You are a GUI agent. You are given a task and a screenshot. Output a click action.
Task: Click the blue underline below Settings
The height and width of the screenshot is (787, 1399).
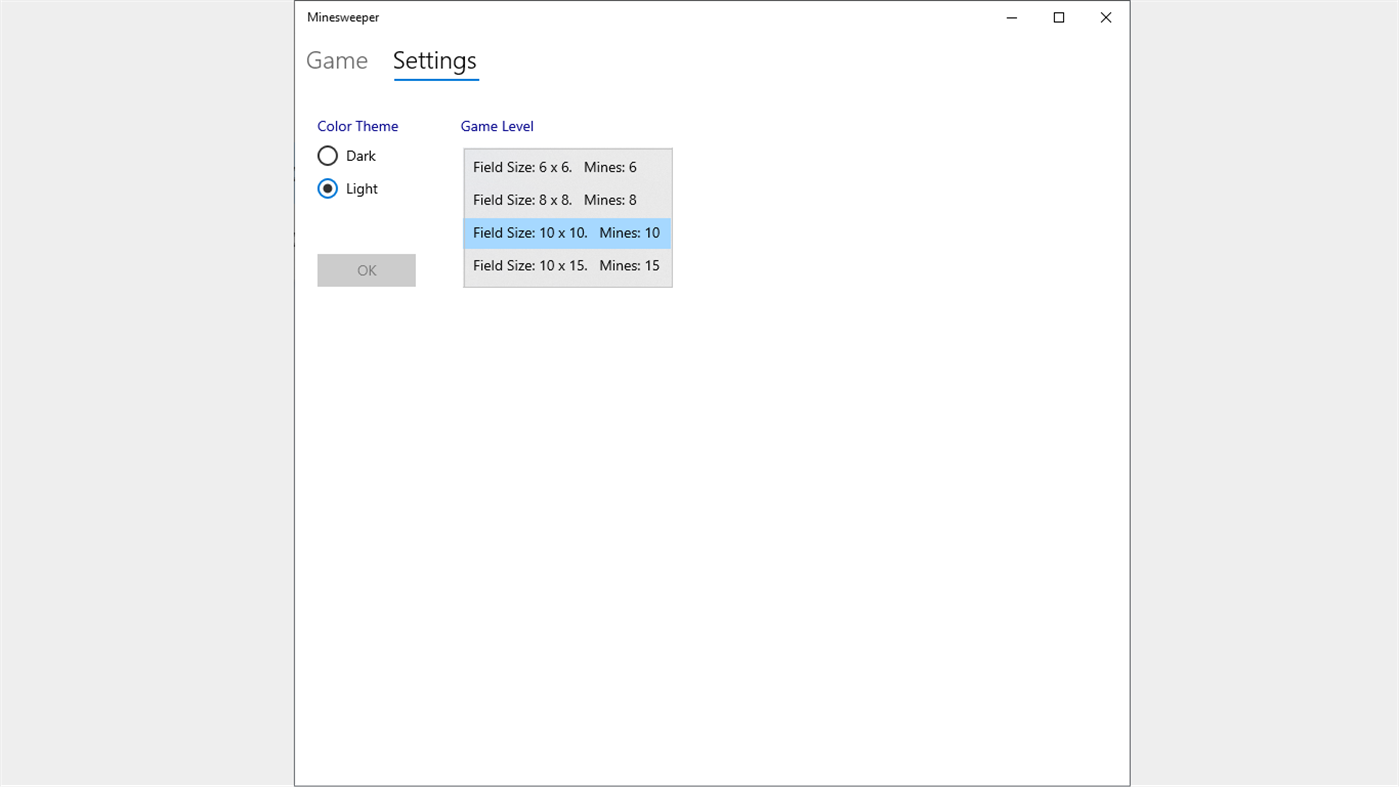(436, 79)
